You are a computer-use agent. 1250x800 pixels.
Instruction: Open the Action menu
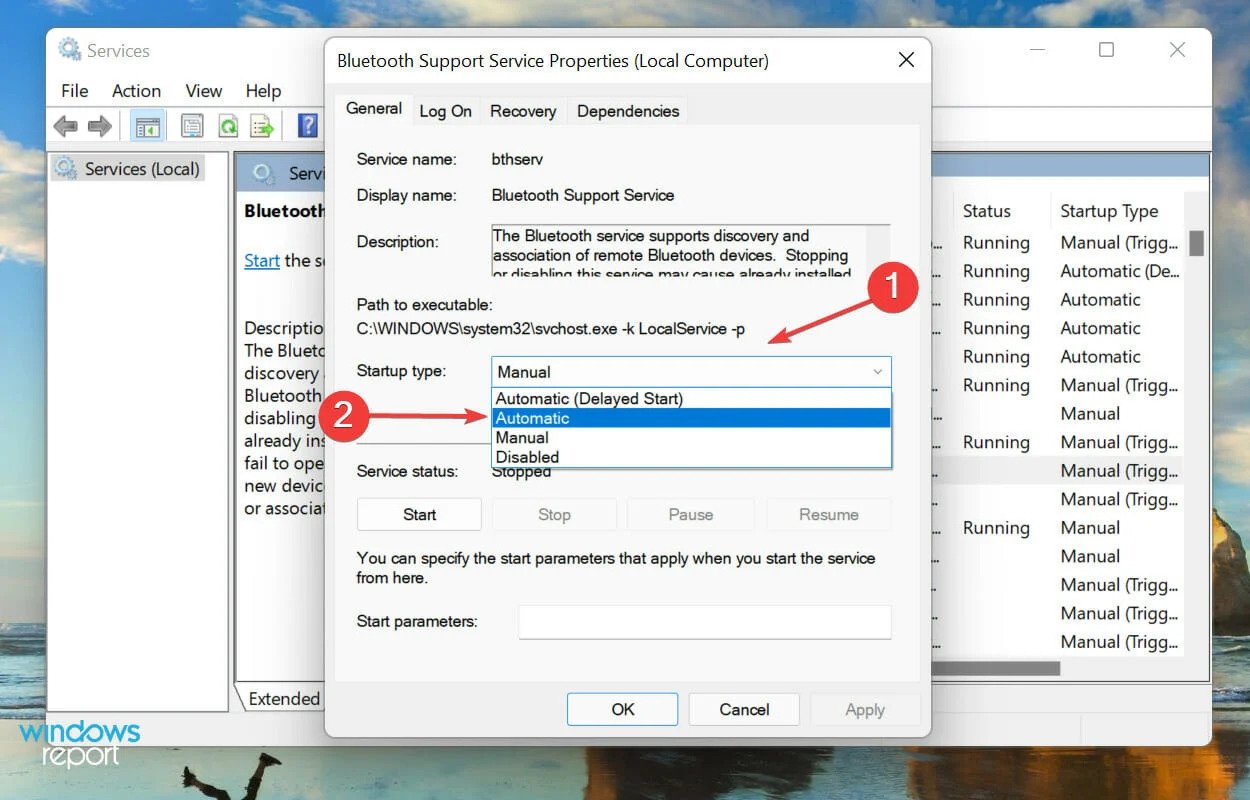136,91
